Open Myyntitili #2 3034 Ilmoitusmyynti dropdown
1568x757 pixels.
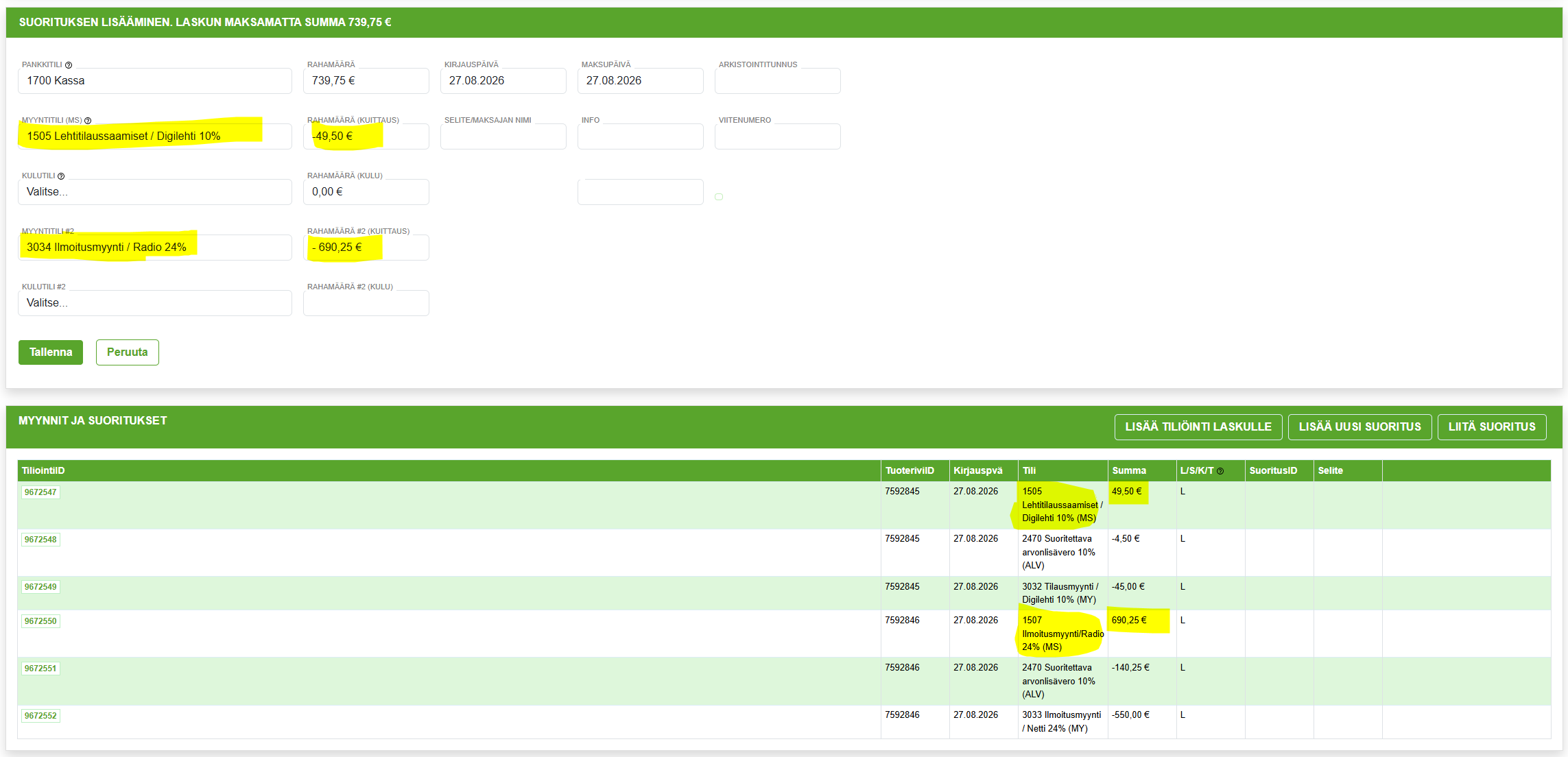pos(155,248)
